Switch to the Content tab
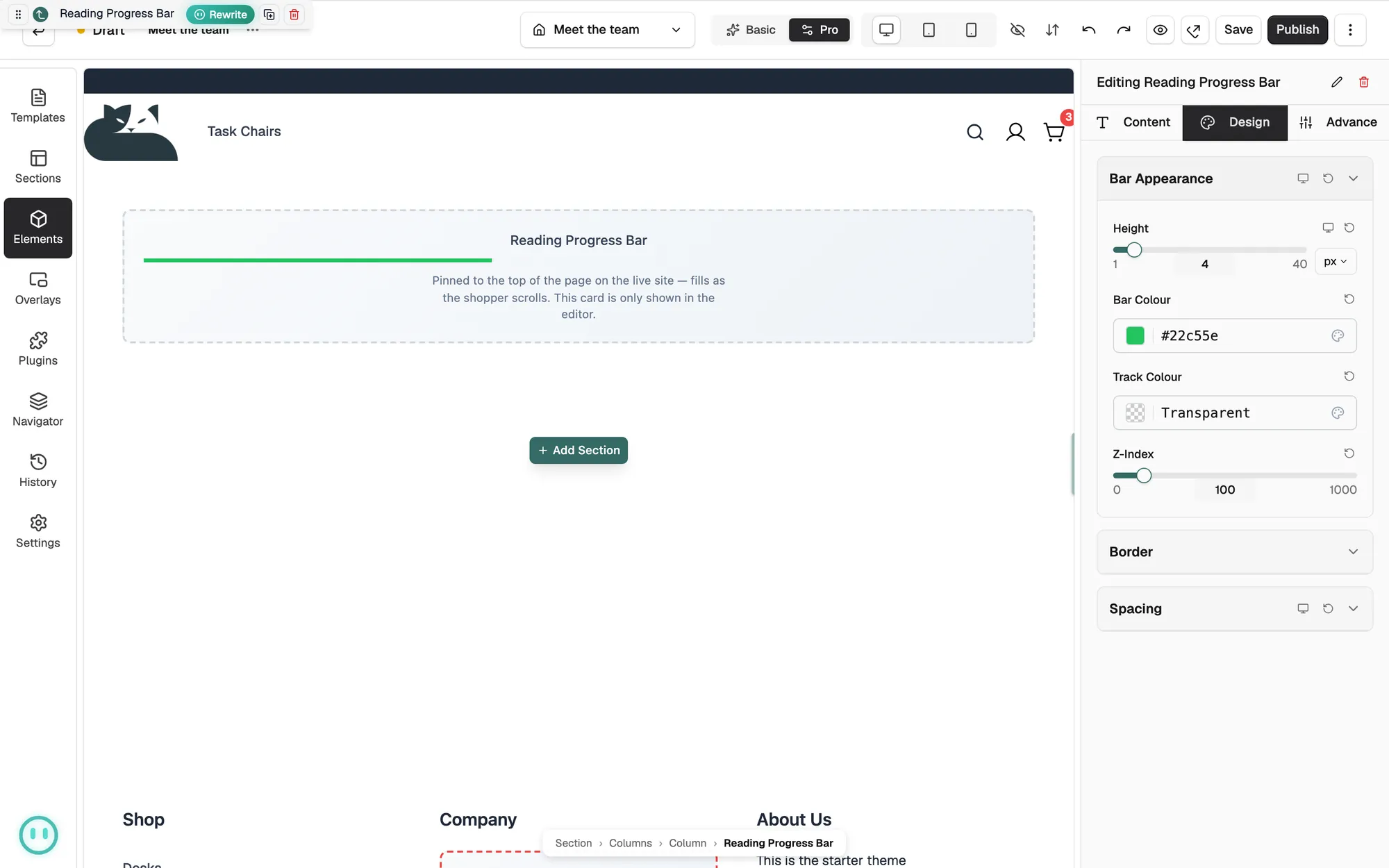The height and width of the screenshot is (868, 1389). (x=1133, y=122)
